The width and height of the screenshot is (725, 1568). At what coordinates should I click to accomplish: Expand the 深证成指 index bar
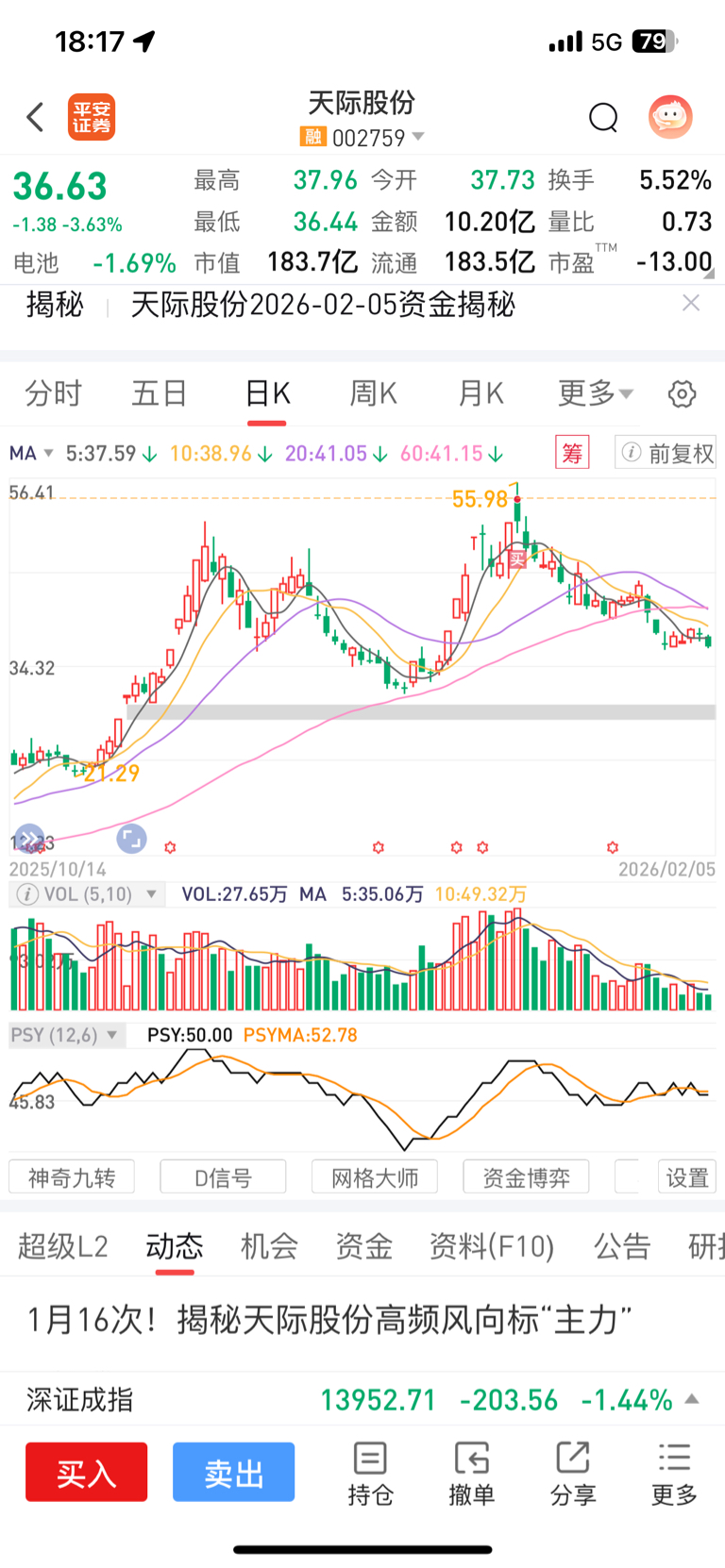(x=692, y=1398)
